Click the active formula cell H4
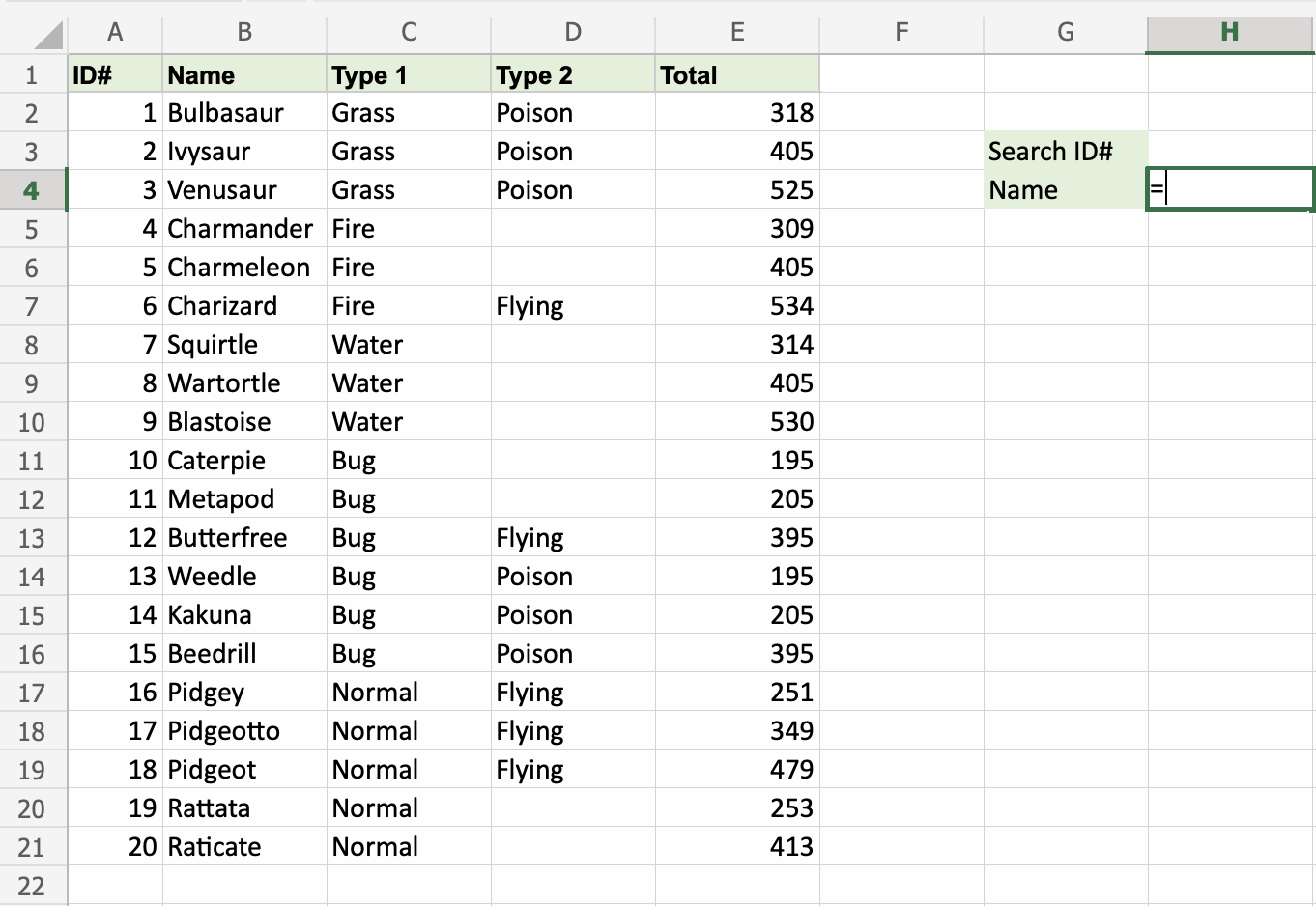Screen dimensions: 1316x906 [x=1229, y=190]
